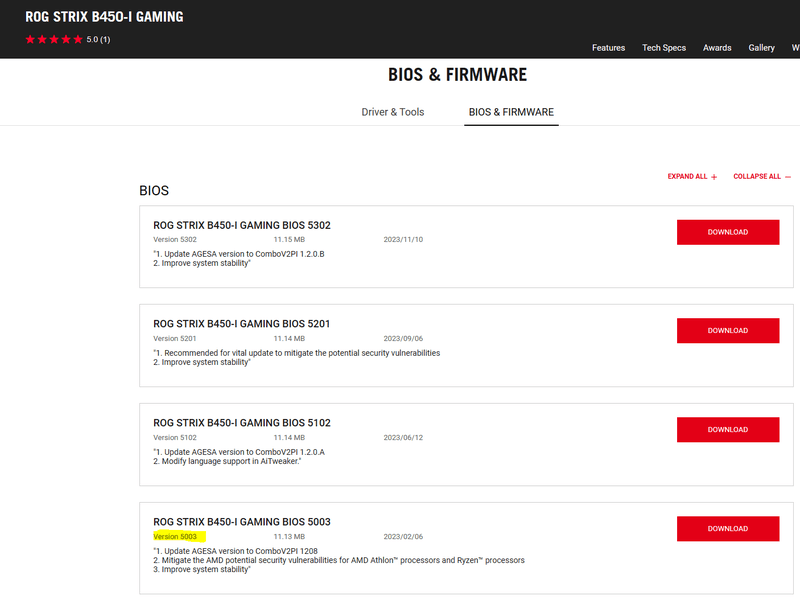Click the 2023/02/06 release date
Viewport: 800px width, 600px height.
[x=403, y=536]
